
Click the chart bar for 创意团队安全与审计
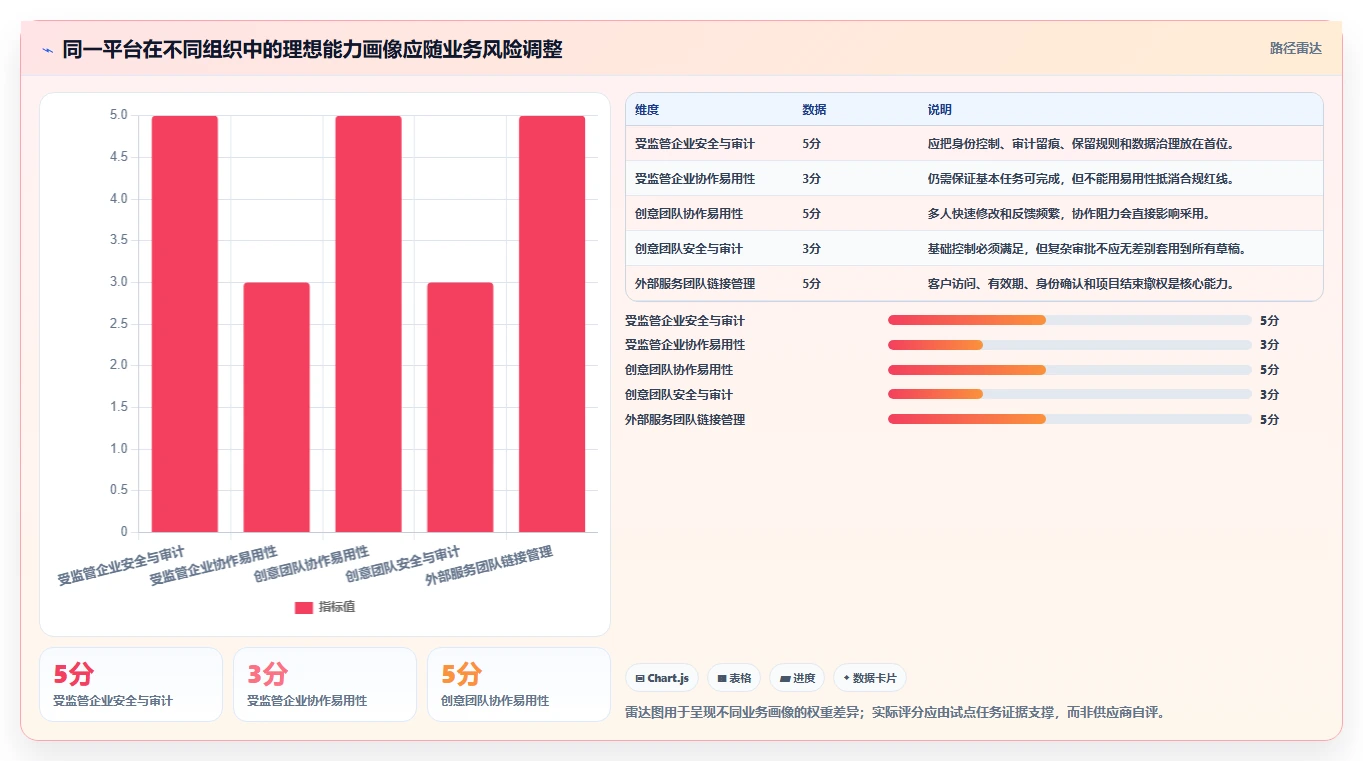coord(460,407)
